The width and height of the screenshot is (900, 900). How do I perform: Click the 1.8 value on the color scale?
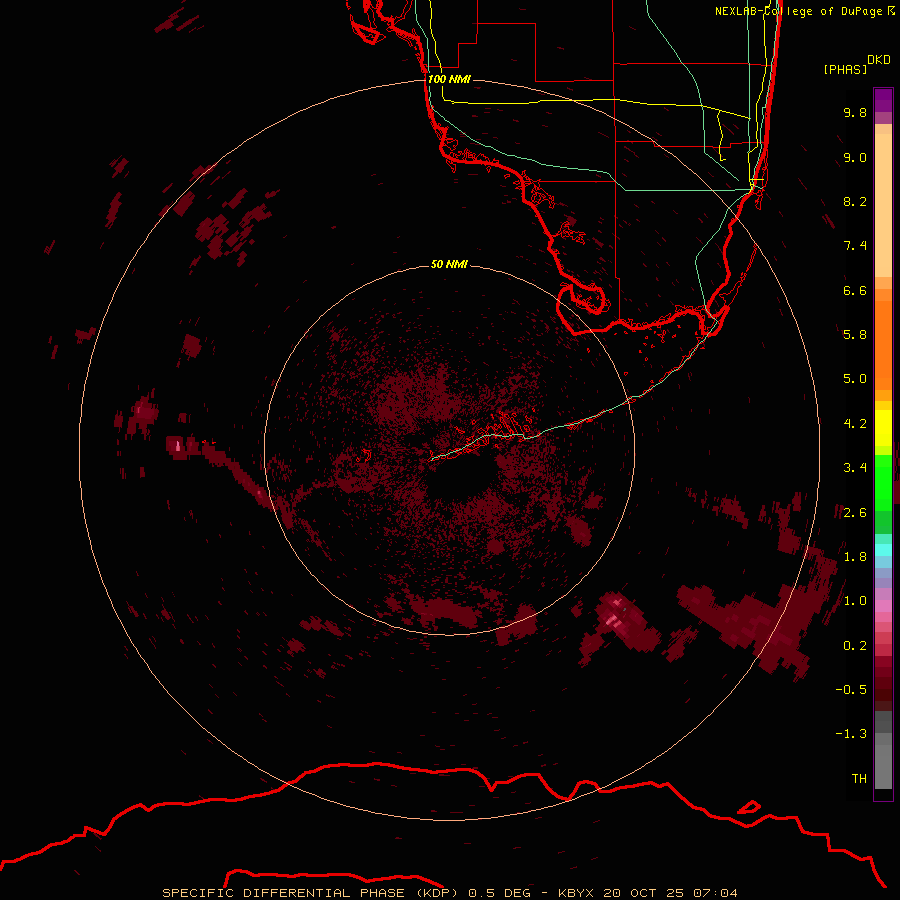[855, 557]
